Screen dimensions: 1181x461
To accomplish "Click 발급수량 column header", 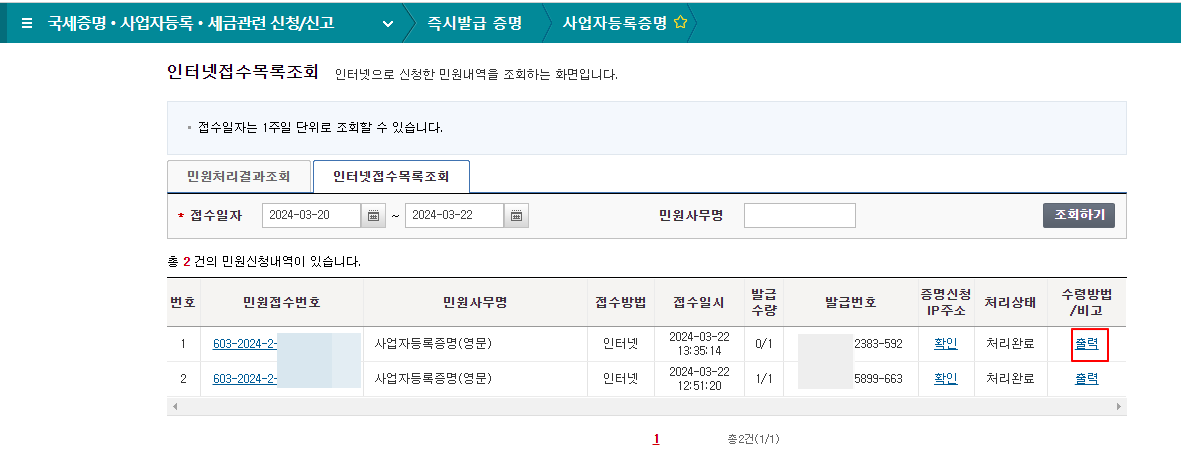I will pyautogui.click(x=764, y=302).
